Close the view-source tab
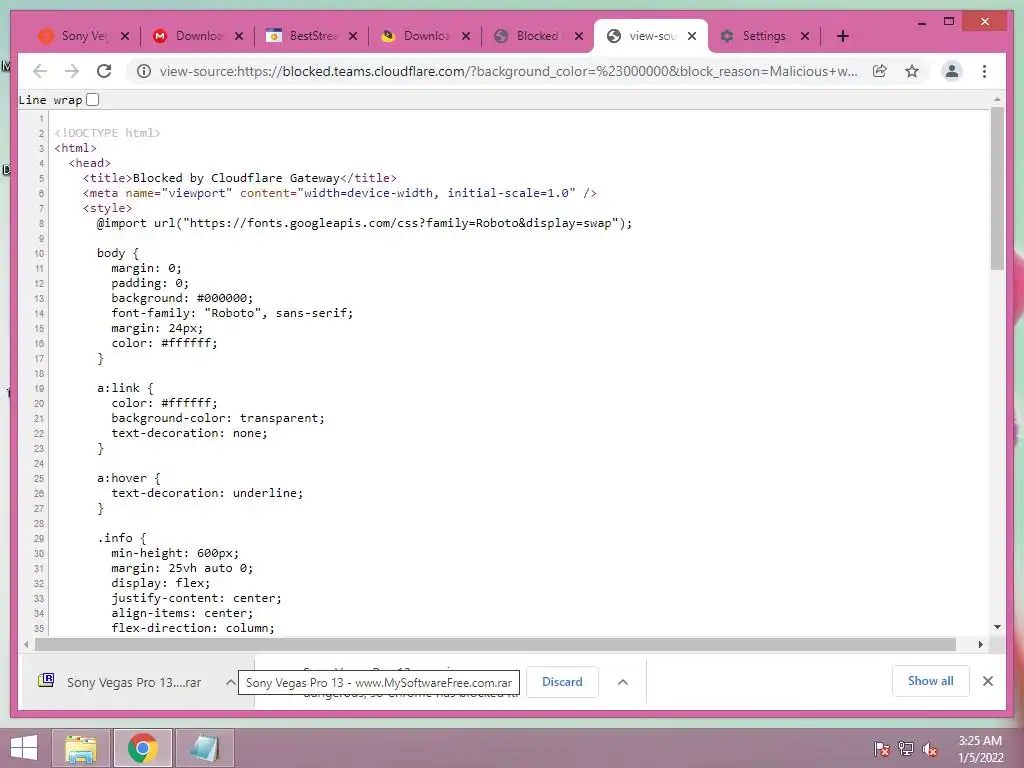The height and width of the screenshot is (768, 1024). (692, 36)
